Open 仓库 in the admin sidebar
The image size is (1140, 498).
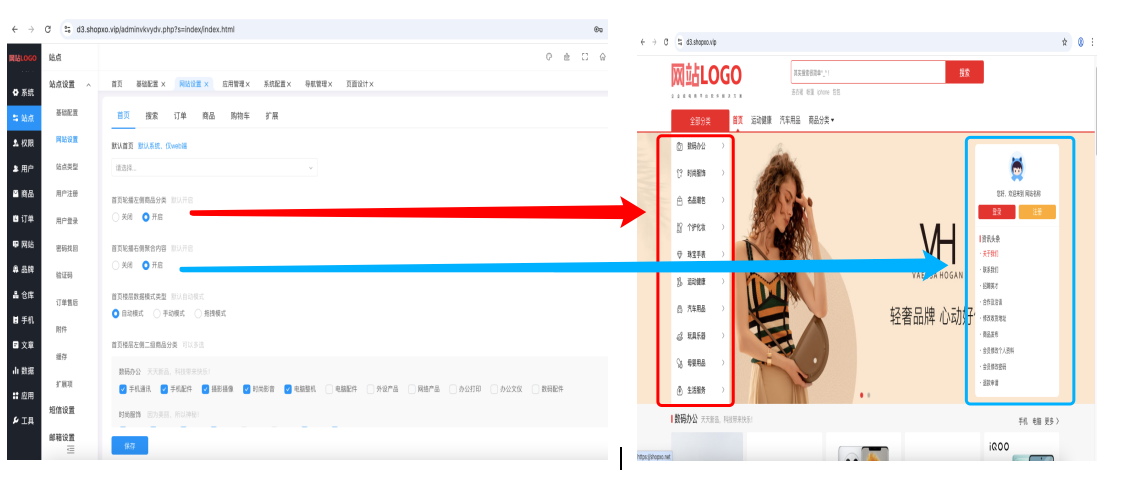24,294
